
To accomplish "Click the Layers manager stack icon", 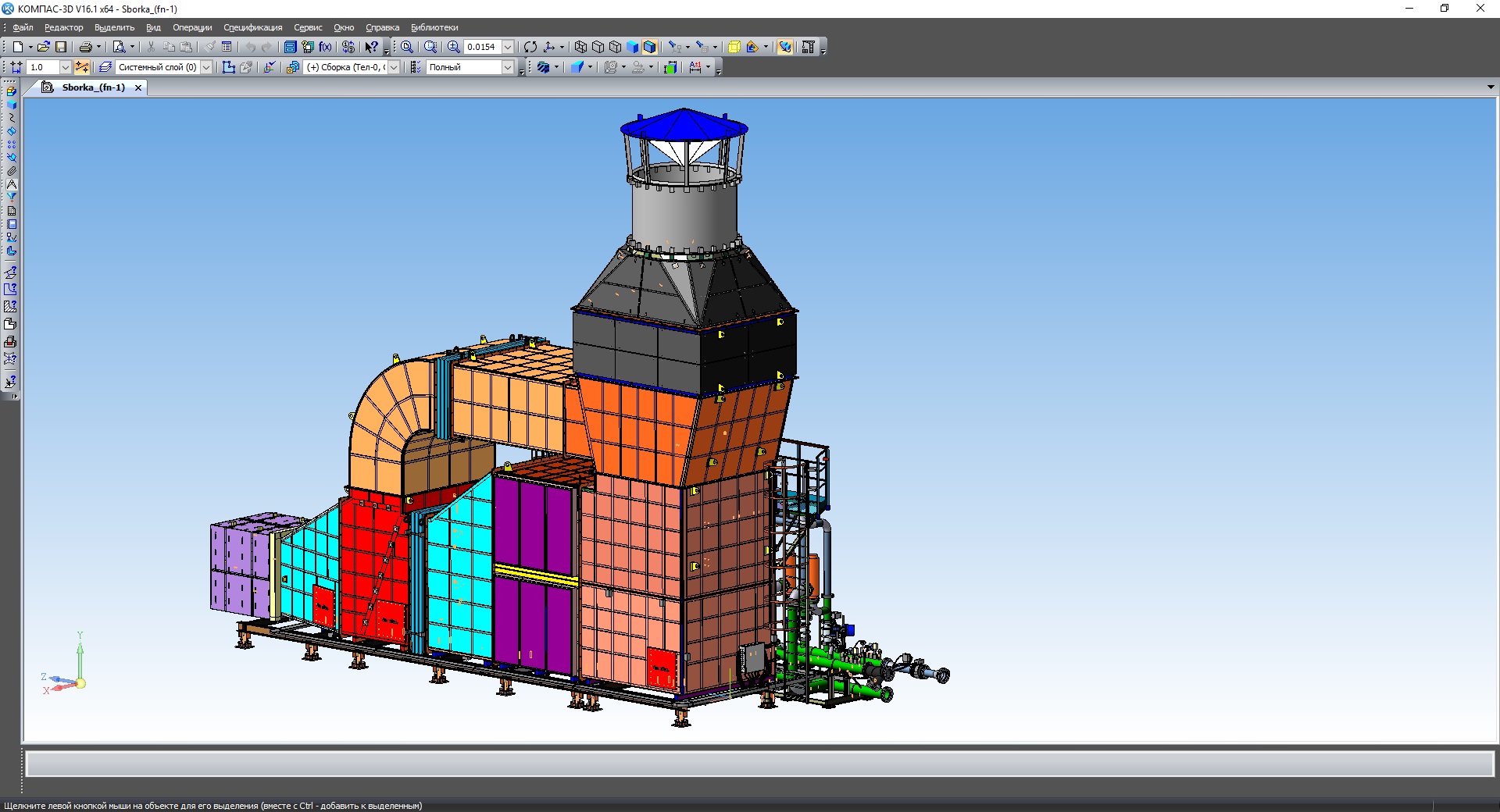I will (105, 67).
